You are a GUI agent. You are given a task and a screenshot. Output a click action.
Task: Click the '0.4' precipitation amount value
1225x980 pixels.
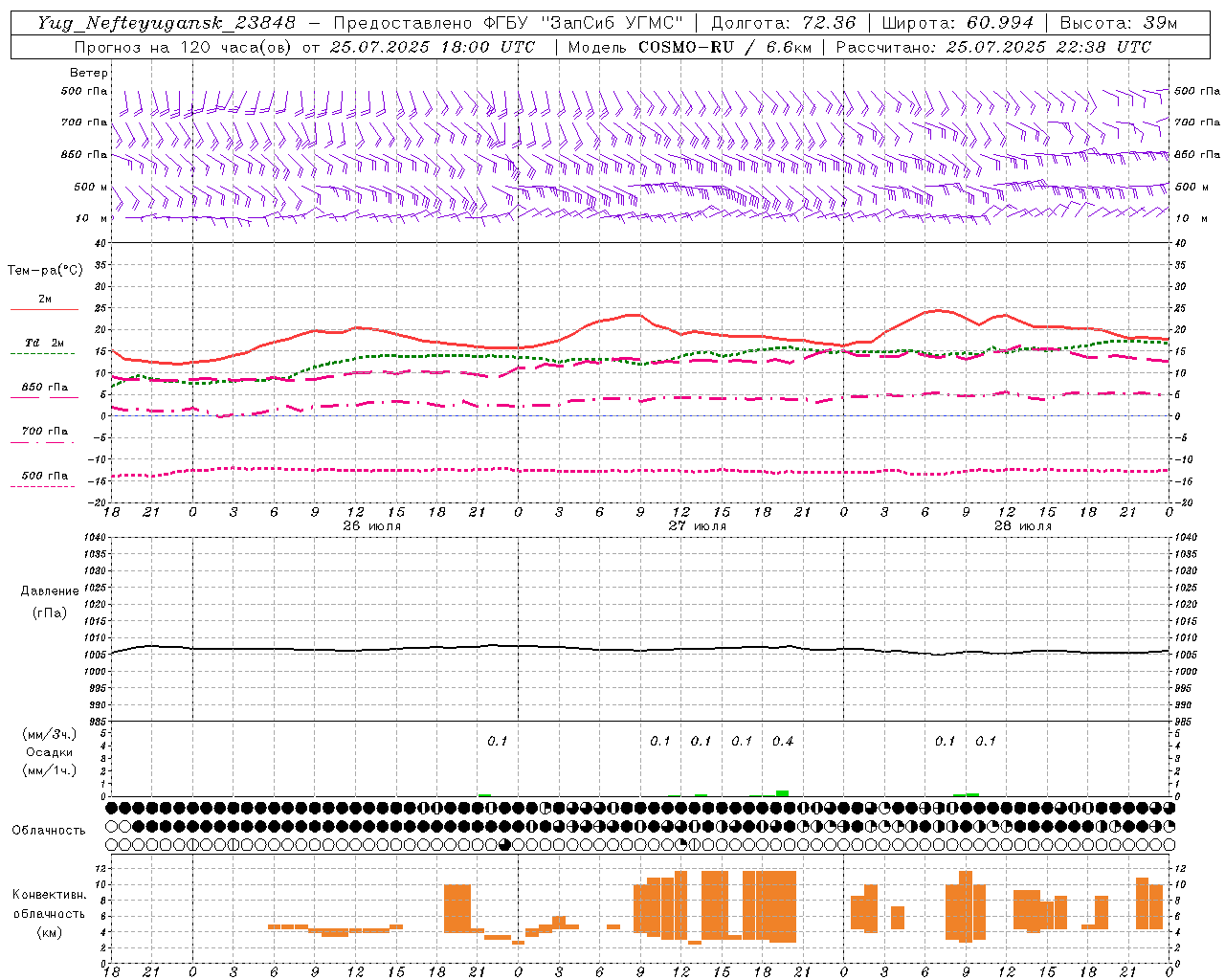[x=783, y=741]
